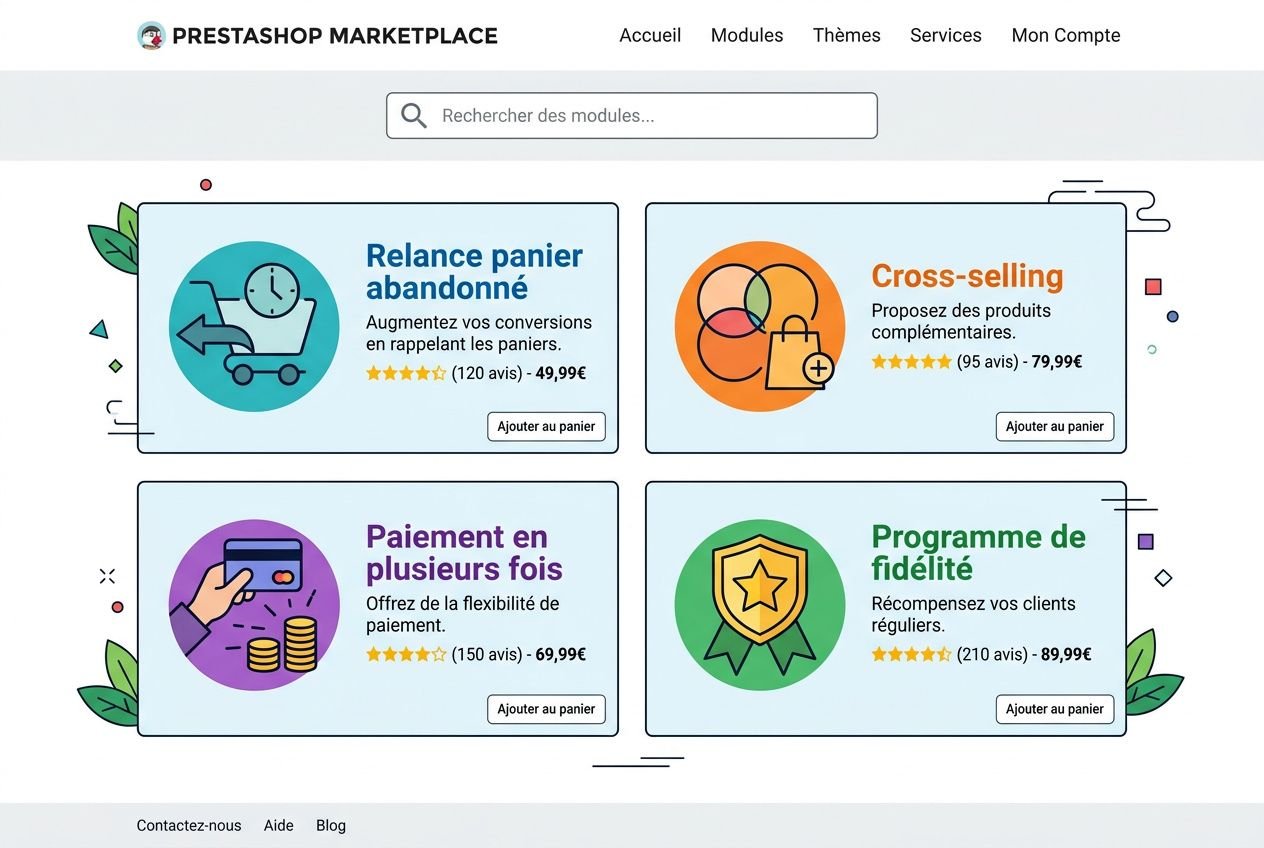Image resolution: width=1264 pixels, height=848 pixels.
Task: Click description 'Proposez des produits complémentaires'
Action: coord(961,321)
